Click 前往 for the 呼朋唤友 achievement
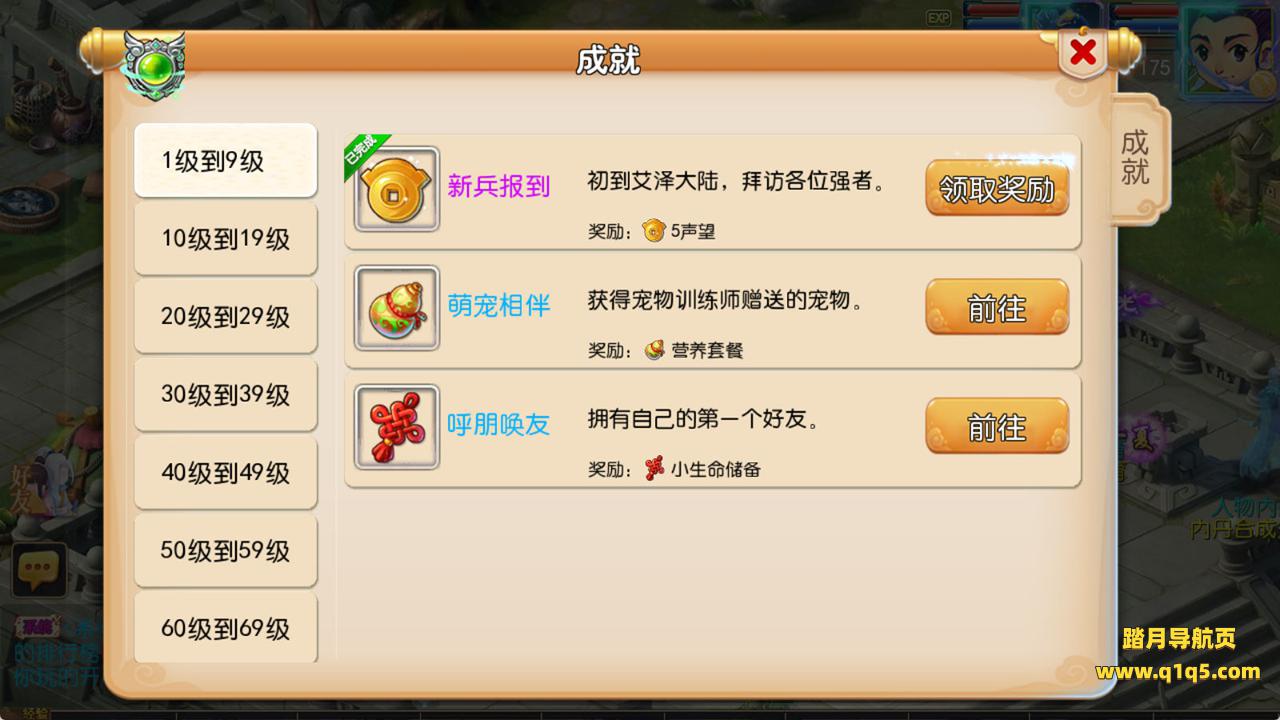This screenshot has width=1280, height=720. click(997, 426)
